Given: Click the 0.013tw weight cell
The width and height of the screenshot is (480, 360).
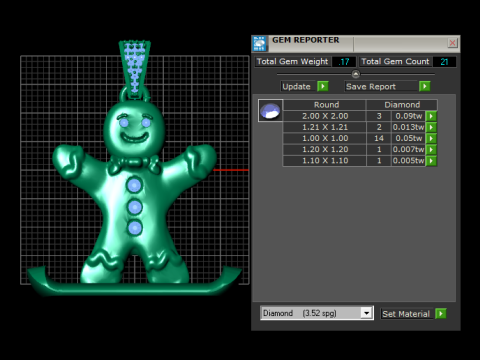Looking at the screenshot, I should tap(408, 127).
